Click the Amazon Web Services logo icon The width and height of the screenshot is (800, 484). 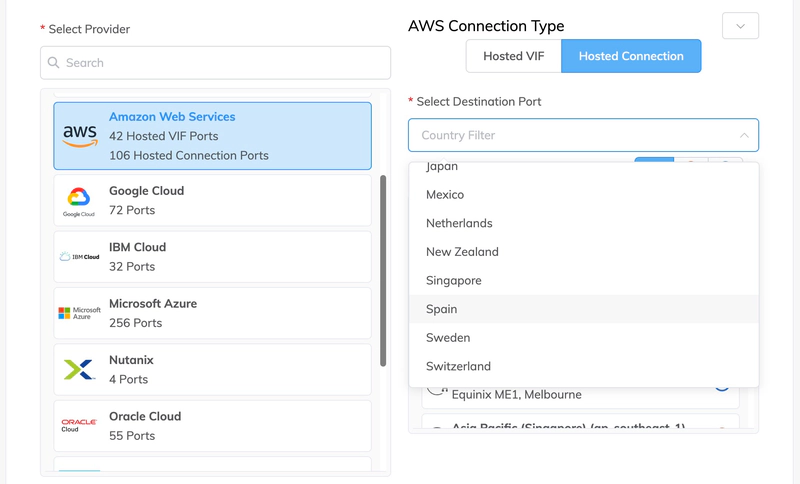80,136
